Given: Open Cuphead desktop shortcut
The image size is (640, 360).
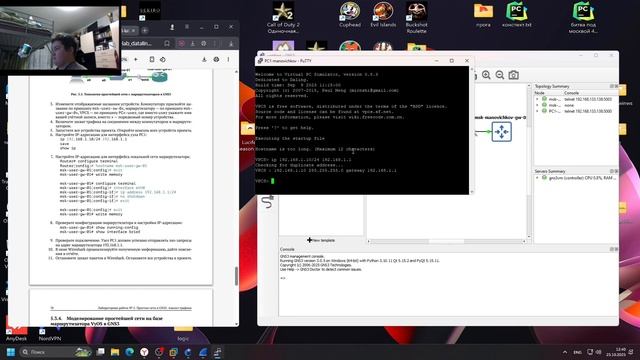Looking at the screenshot, I should 350,15.
